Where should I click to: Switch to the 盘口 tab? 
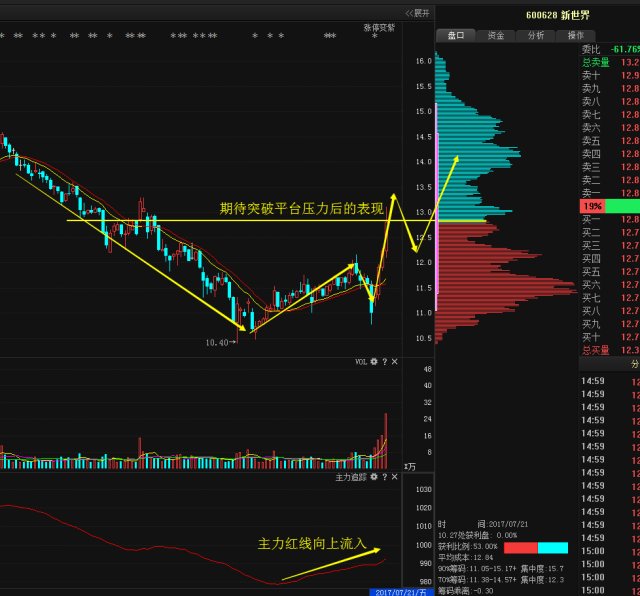456,35
